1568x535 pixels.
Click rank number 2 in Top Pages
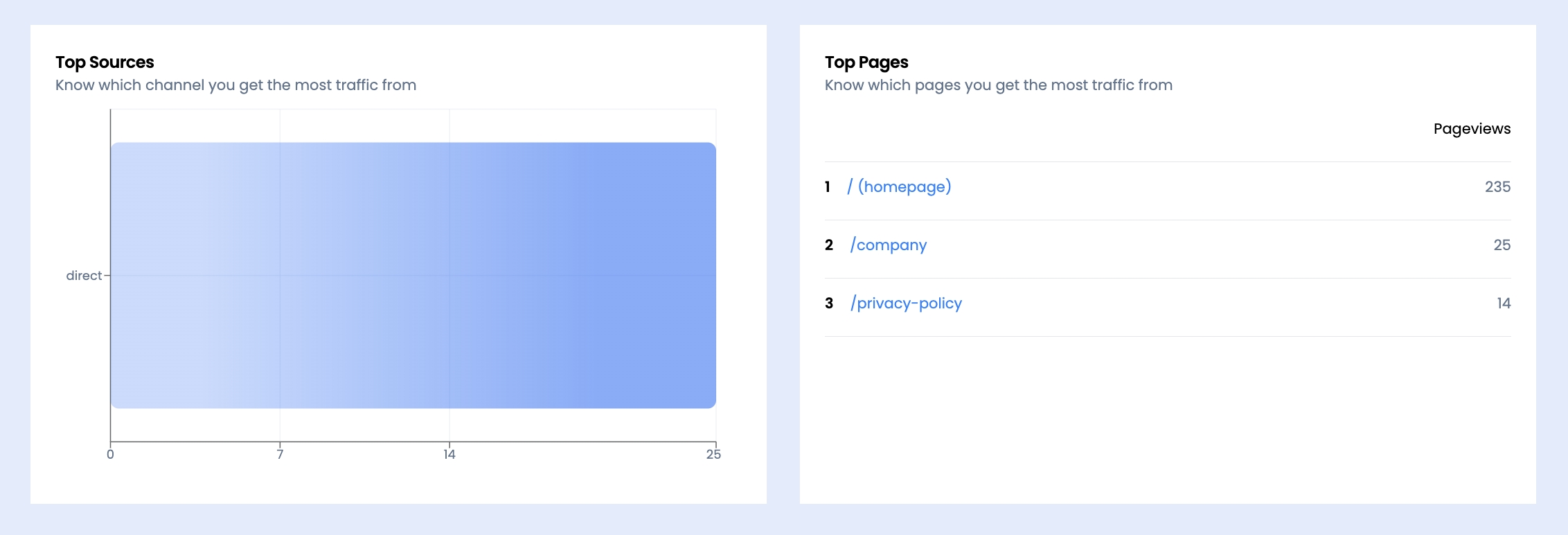pos(829,245)
